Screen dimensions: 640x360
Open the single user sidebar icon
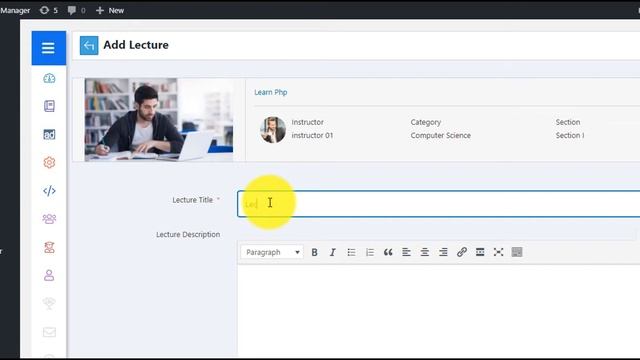(x=49, y=276)
